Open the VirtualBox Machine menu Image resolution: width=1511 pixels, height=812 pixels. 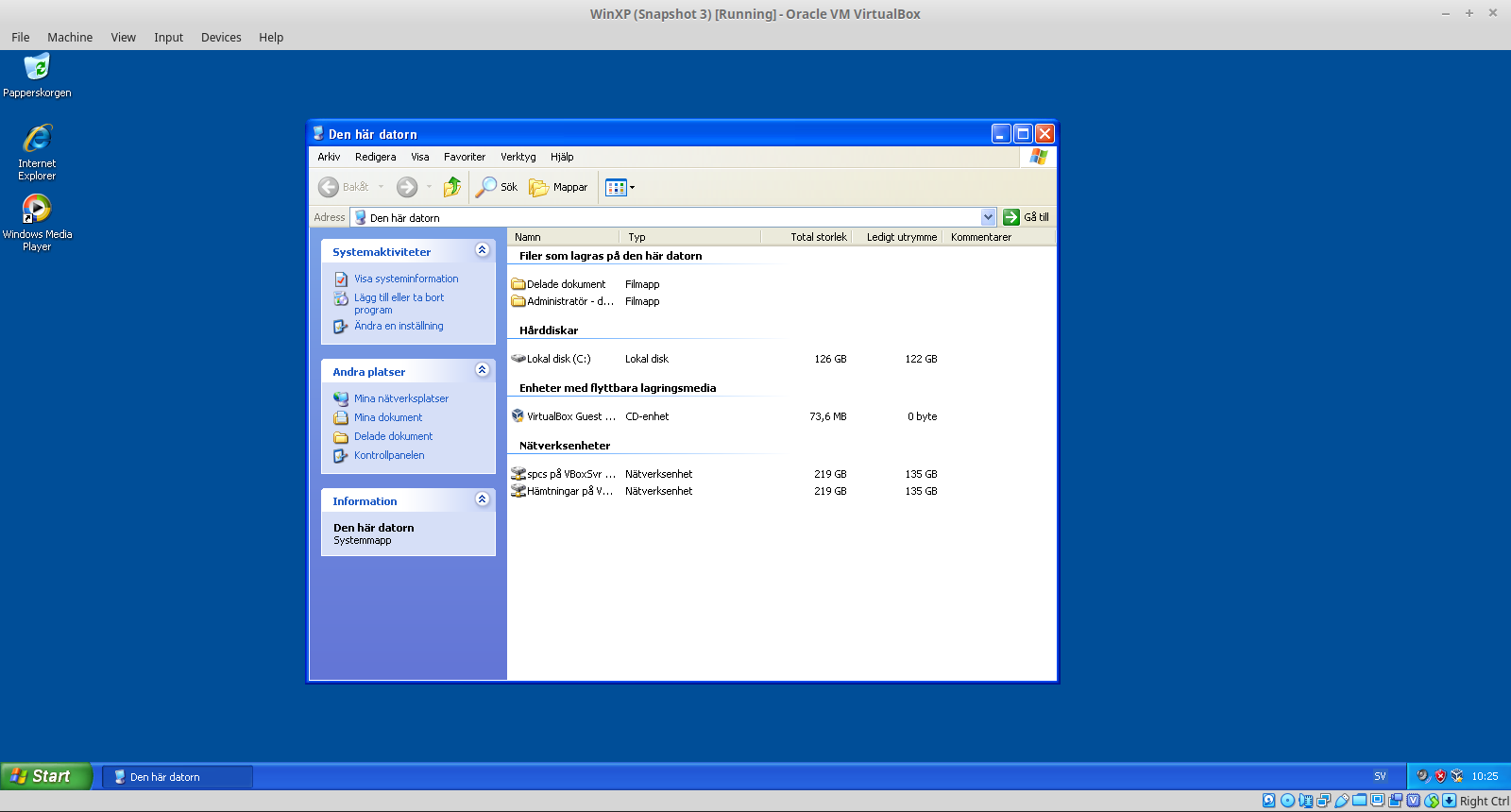tap(70, 38)
